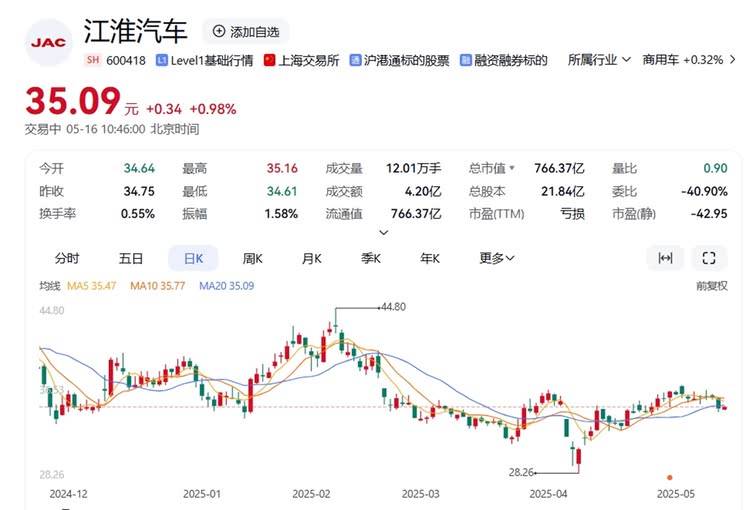Add stock via 添加自选 plus icon
Screen dimensions: 750x510
click(219, 32)
